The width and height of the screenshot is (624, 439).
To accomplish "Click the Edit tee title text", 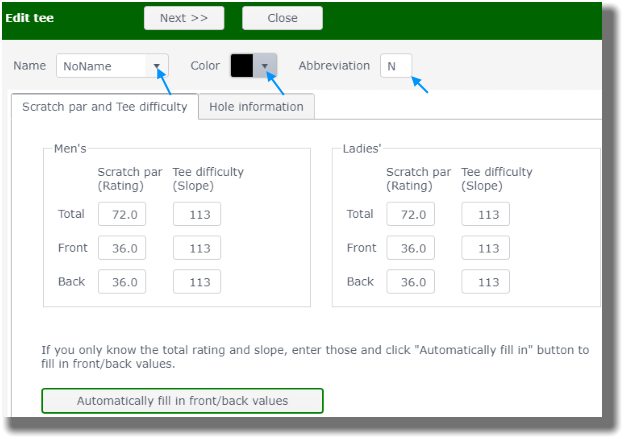I will pyautogui.click(x=29, y=18).
